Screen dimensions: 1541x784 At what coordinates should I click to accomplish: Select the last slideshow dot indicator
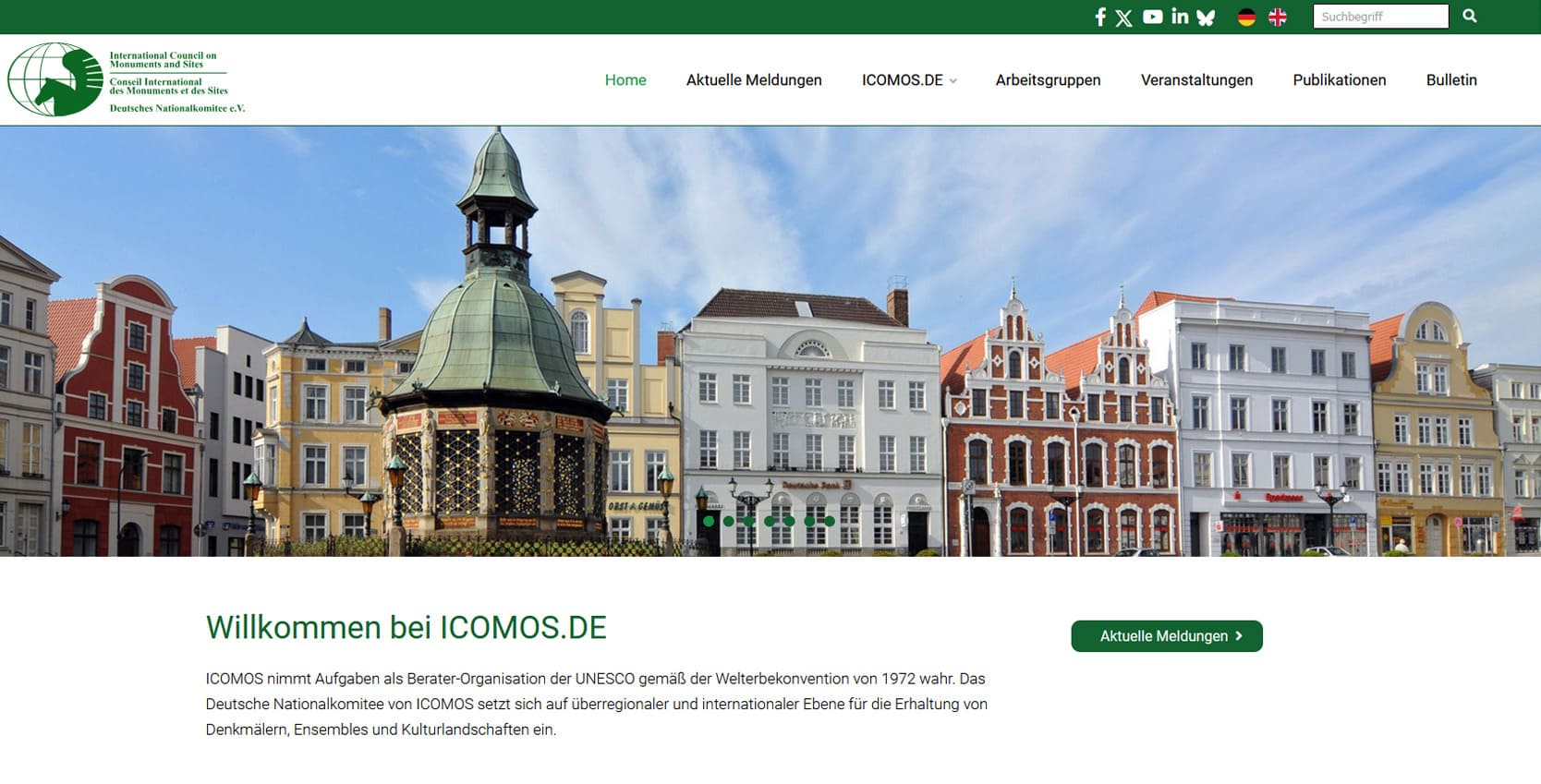[x=830, y=521]
